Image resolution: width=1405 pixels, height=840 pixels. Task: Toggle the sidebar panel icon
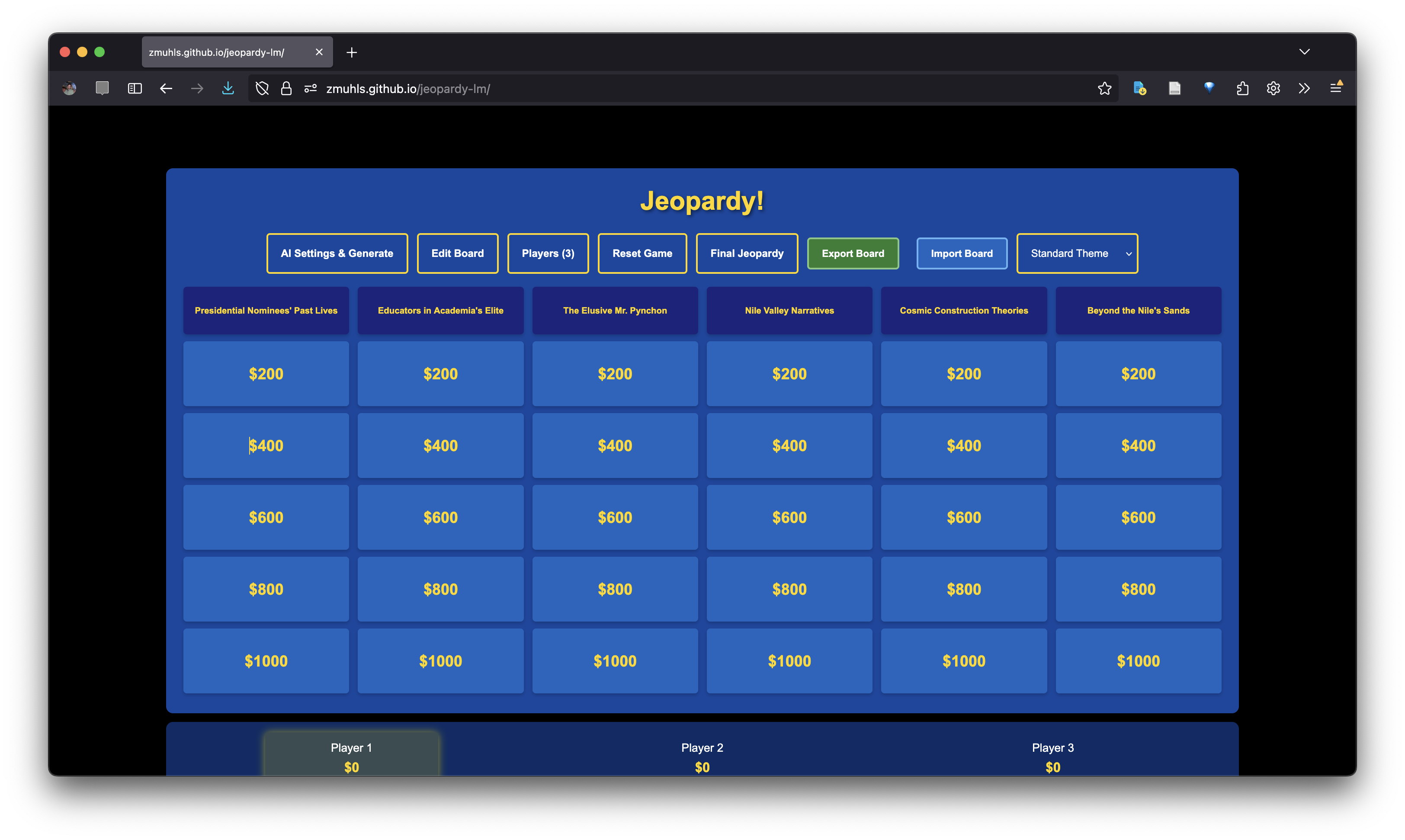point(134,88)
